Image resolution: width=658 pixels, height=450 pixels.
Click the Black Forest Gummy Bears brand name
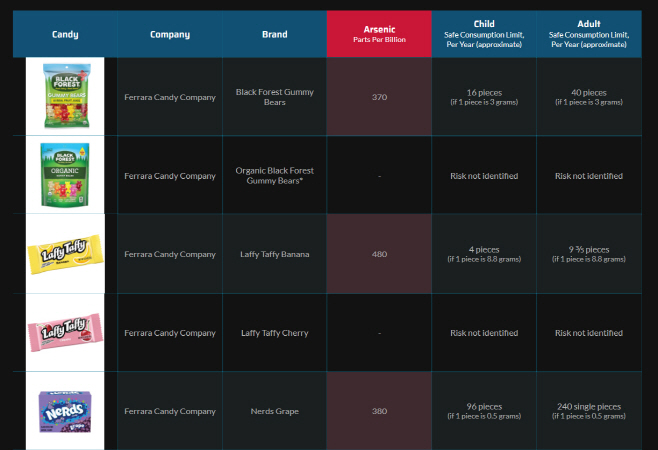[x=274, y=97]
